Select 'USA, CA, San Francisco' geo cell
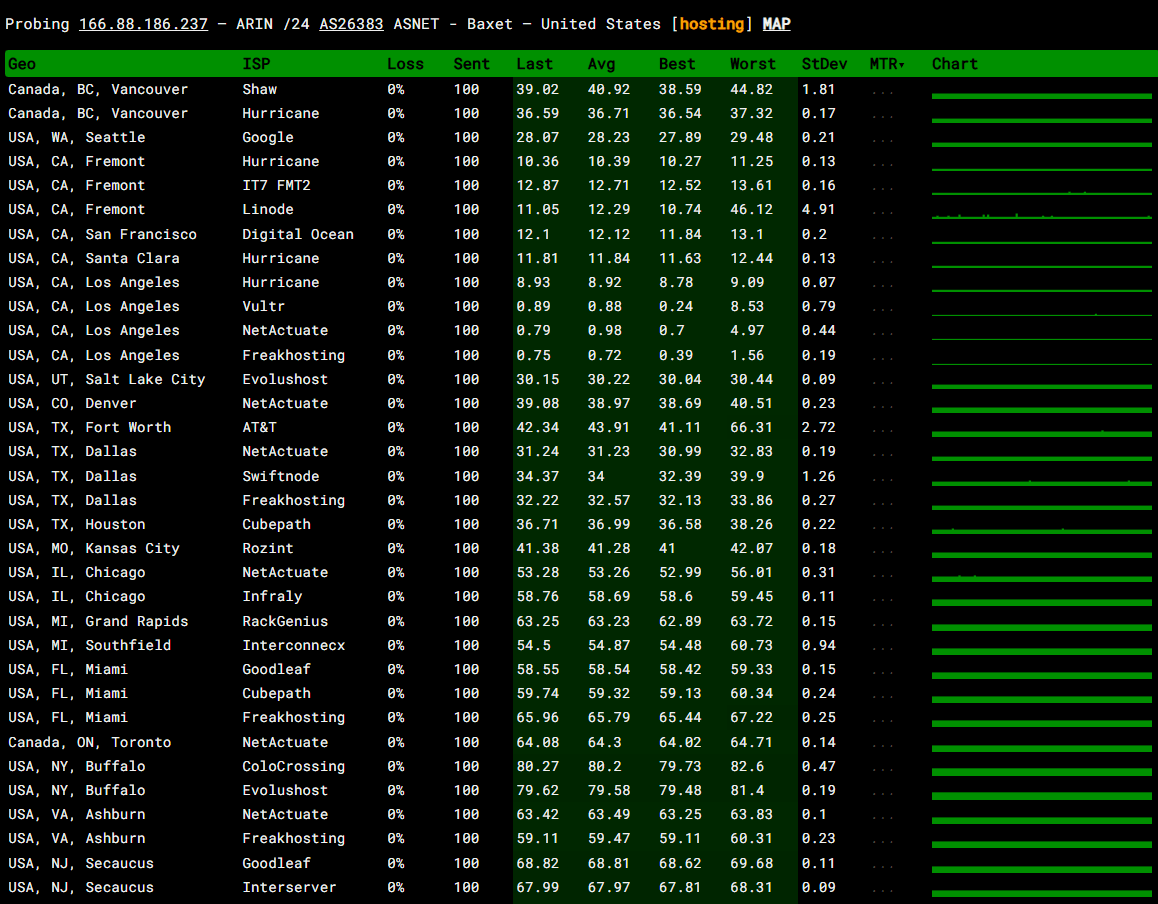The image size is (1158, 904). [103, 234]
